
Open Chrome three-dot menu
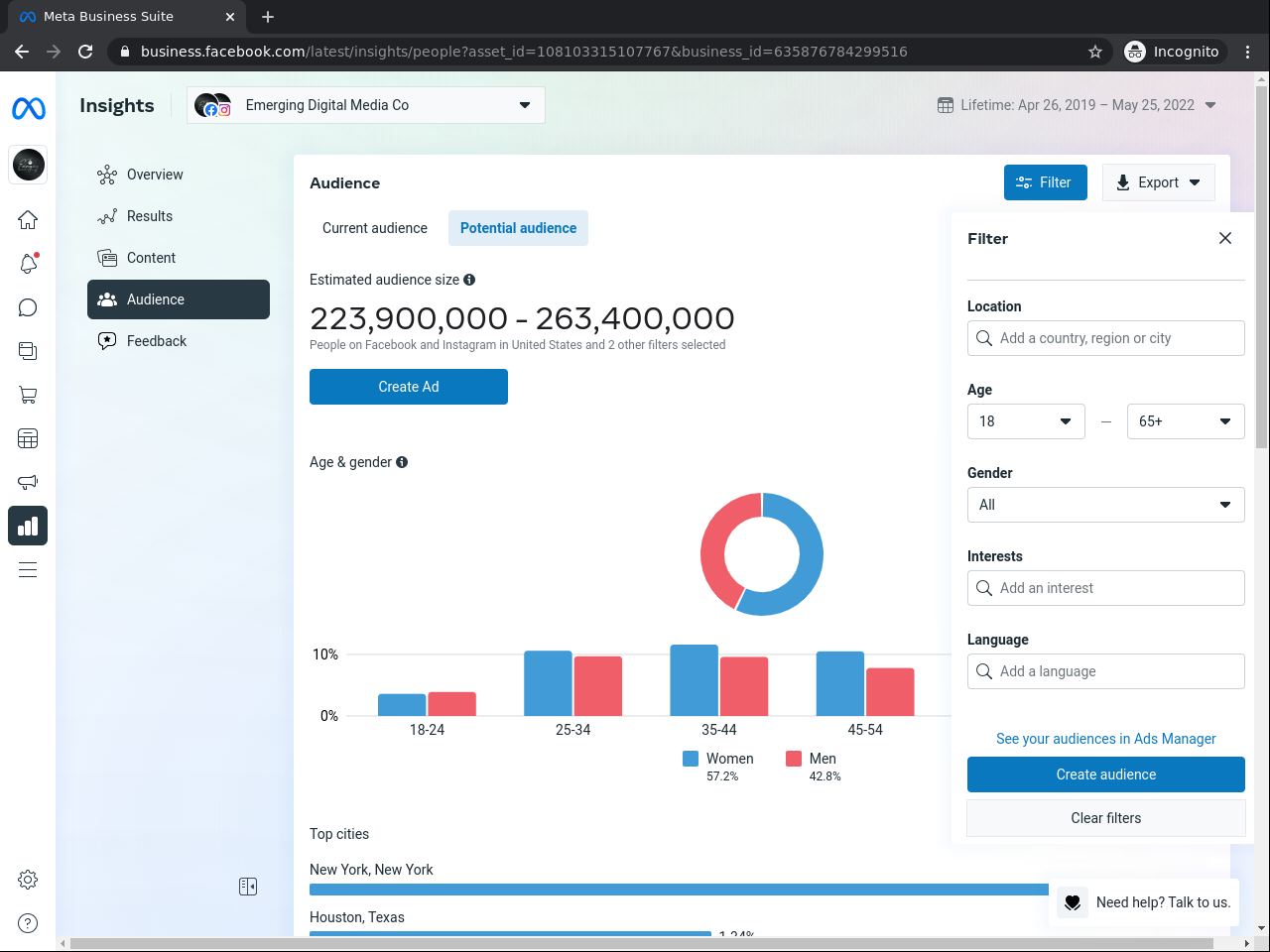[1248, 52]
